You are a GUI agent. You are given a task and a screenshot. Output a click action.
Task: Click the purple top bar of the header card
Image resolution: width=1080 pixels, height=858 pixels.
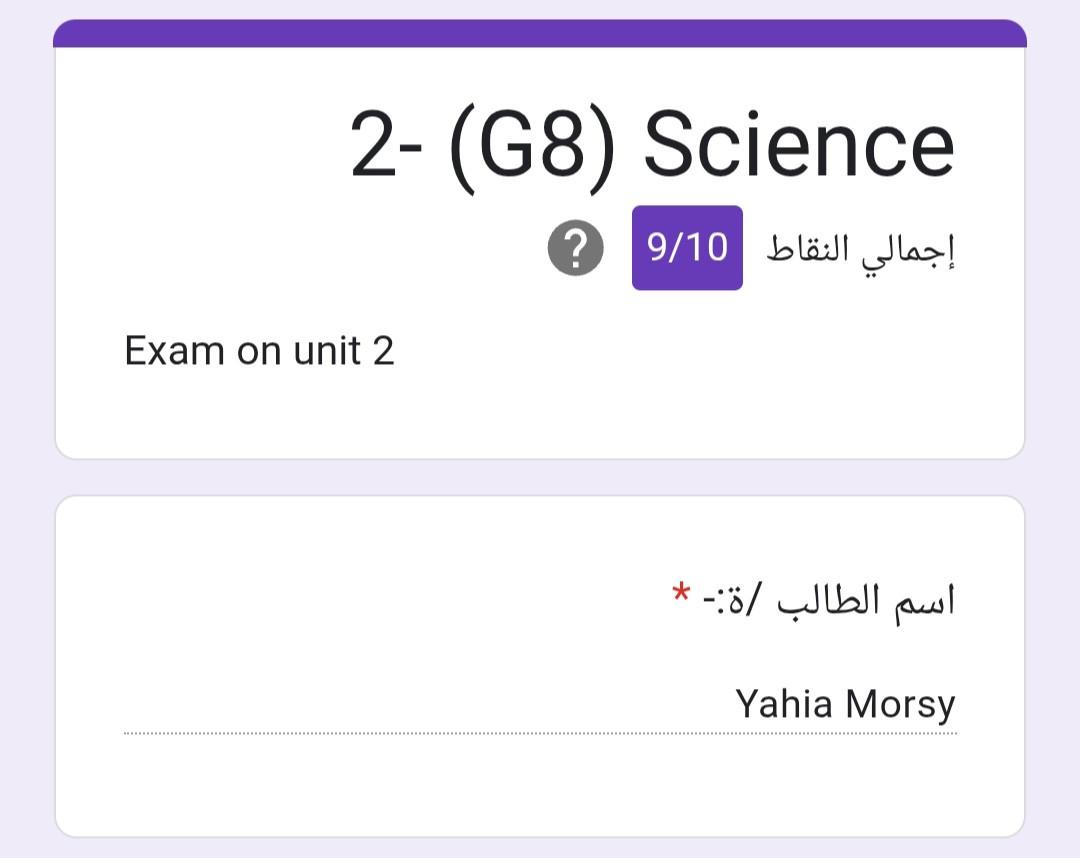coord(540,34)
